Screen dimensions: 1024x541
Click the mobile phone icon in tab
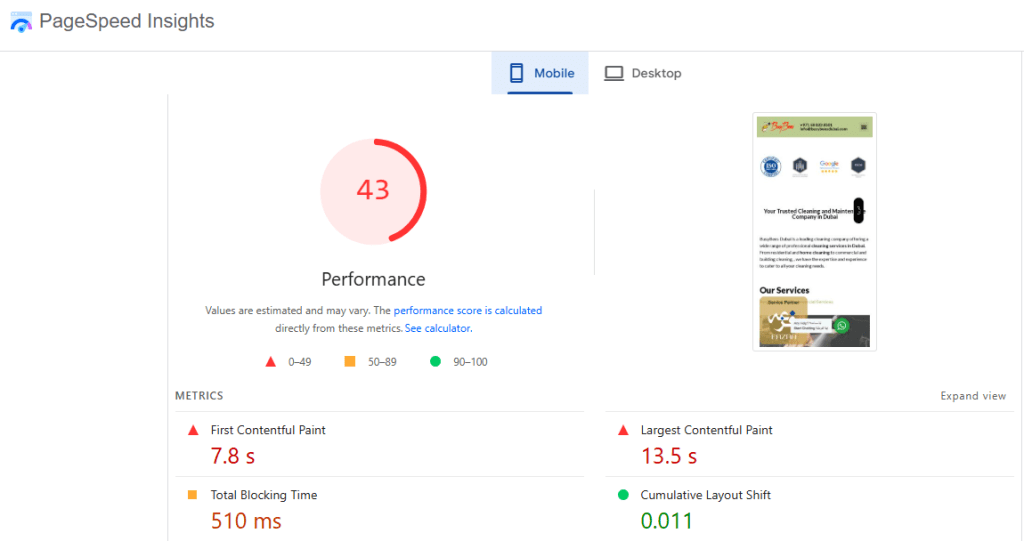coord(516,73)
